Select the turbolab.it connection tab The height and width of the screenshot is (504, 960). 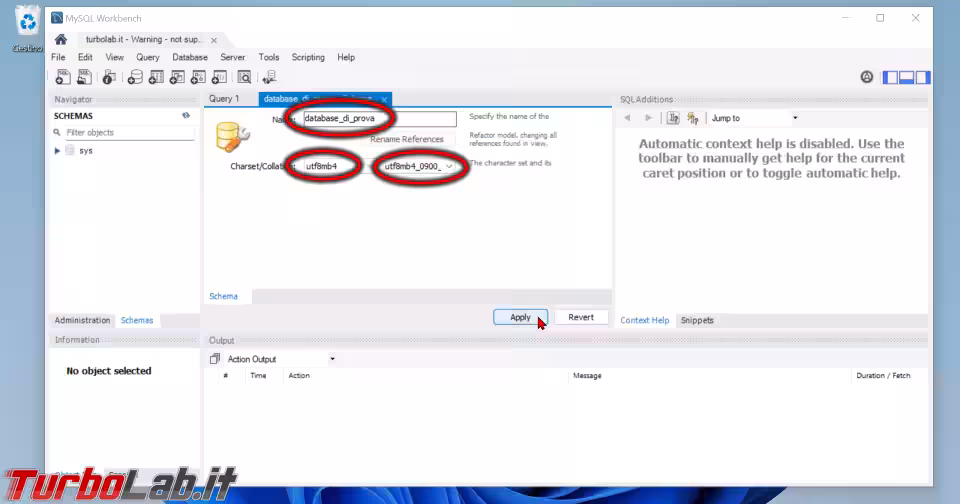pyautogui.click(x=143, y=39)
